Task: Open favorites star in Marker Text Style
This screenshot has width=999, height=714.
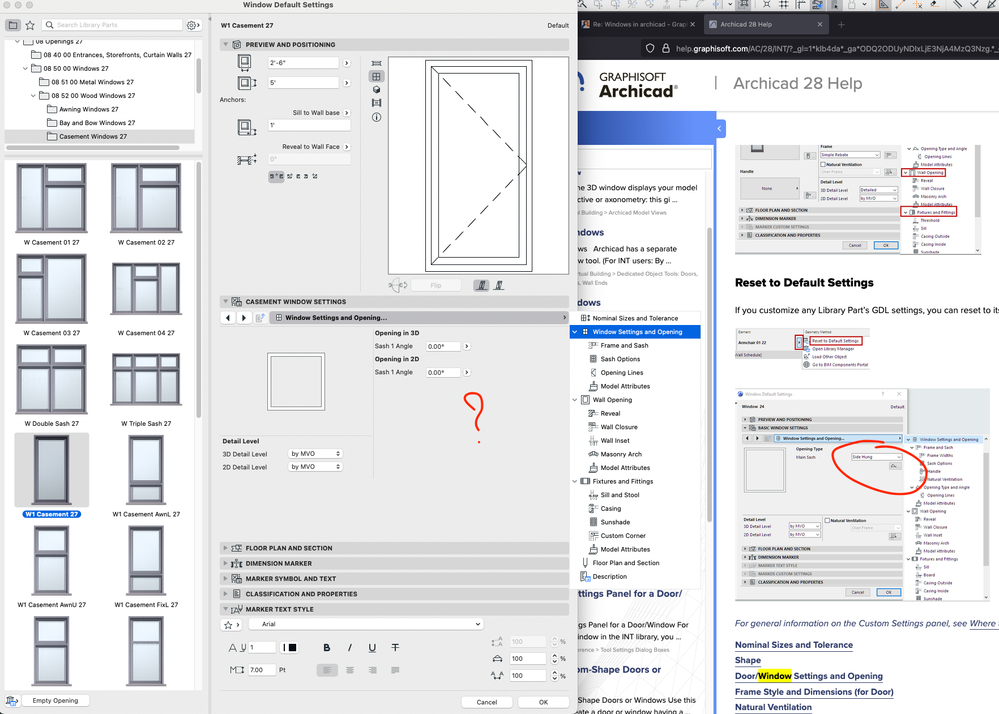Action: coord(231,625)
